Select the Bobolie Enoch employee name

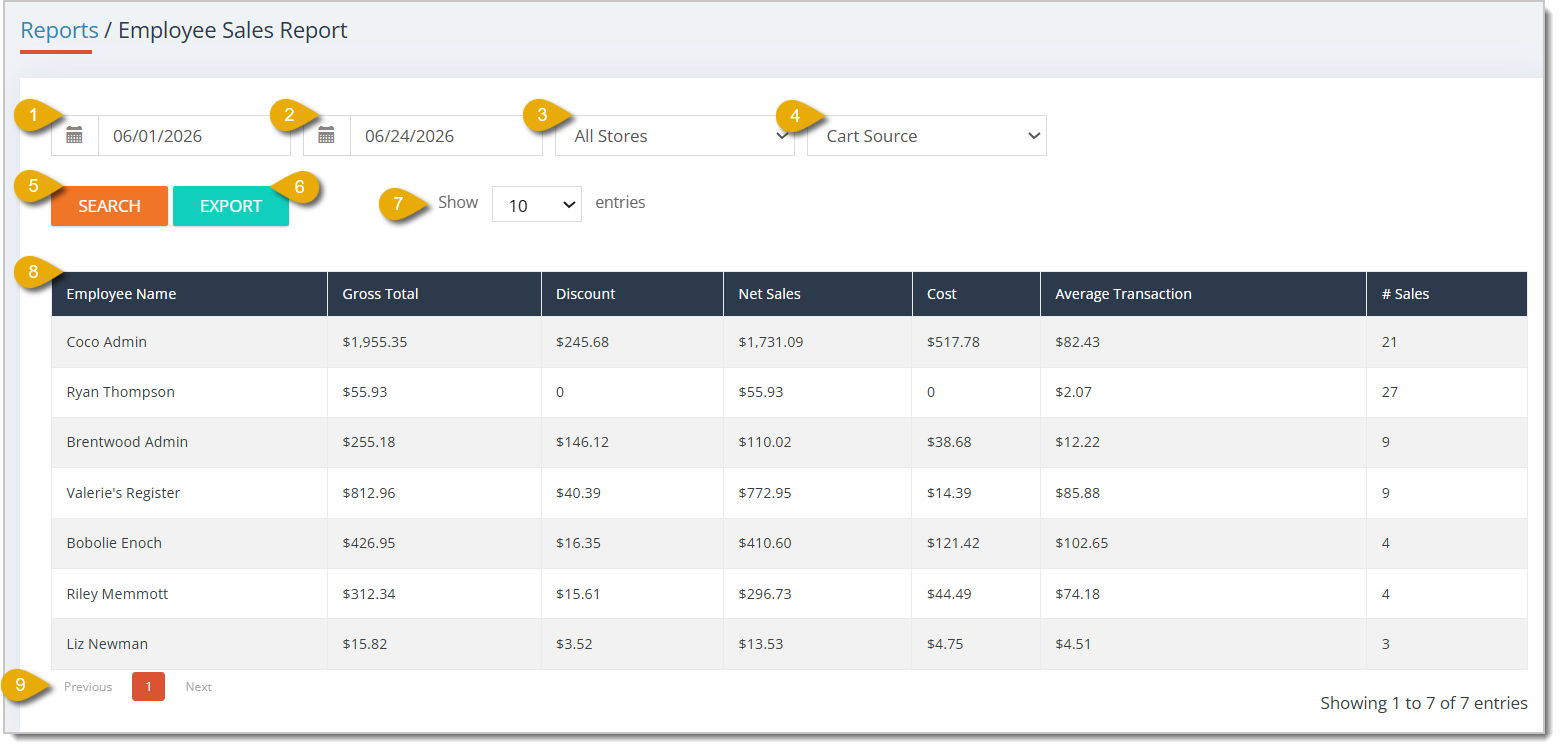pyautogui.click(x=114, y=543)
